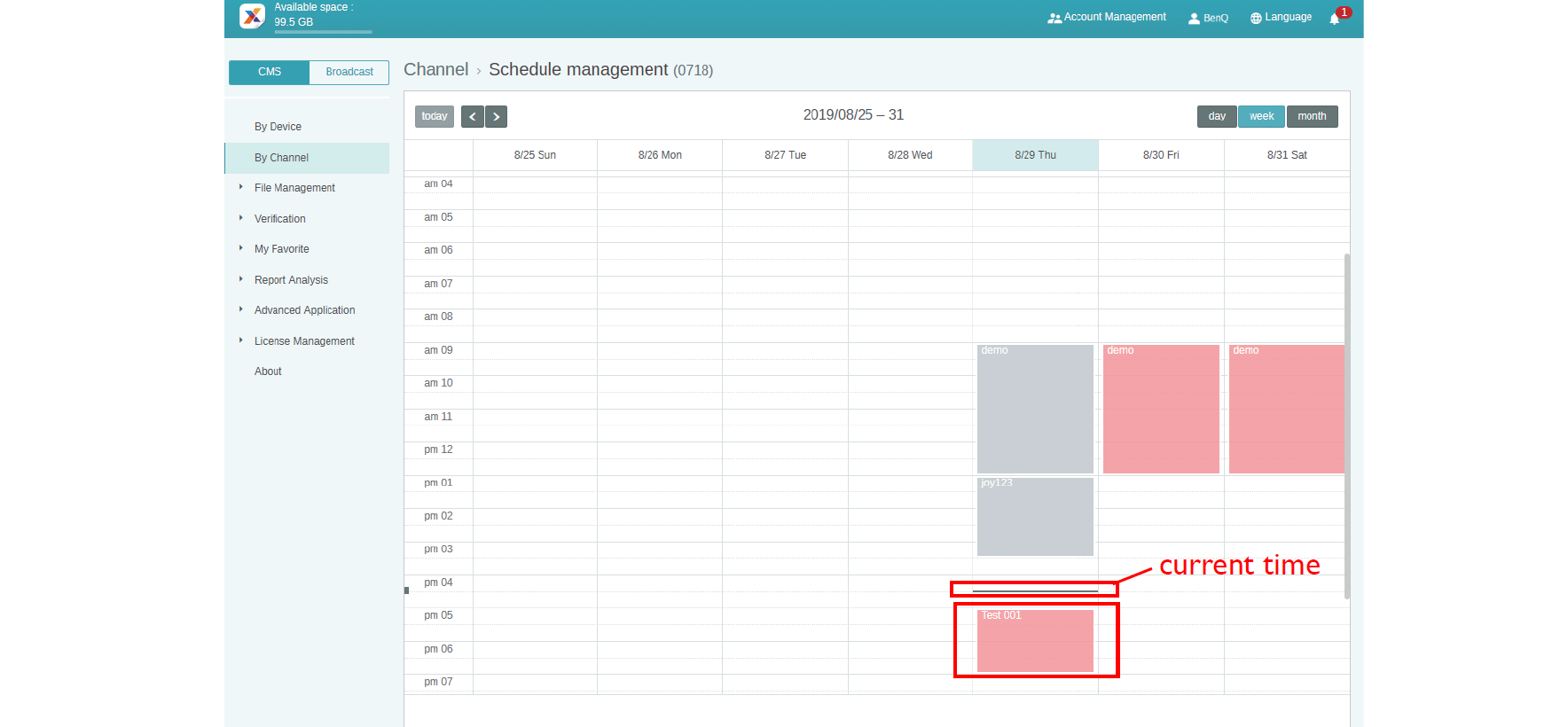Screen dimensions: 1568x727
Task: Switch to the Broadcast tab
Action: tap(349, 73)
